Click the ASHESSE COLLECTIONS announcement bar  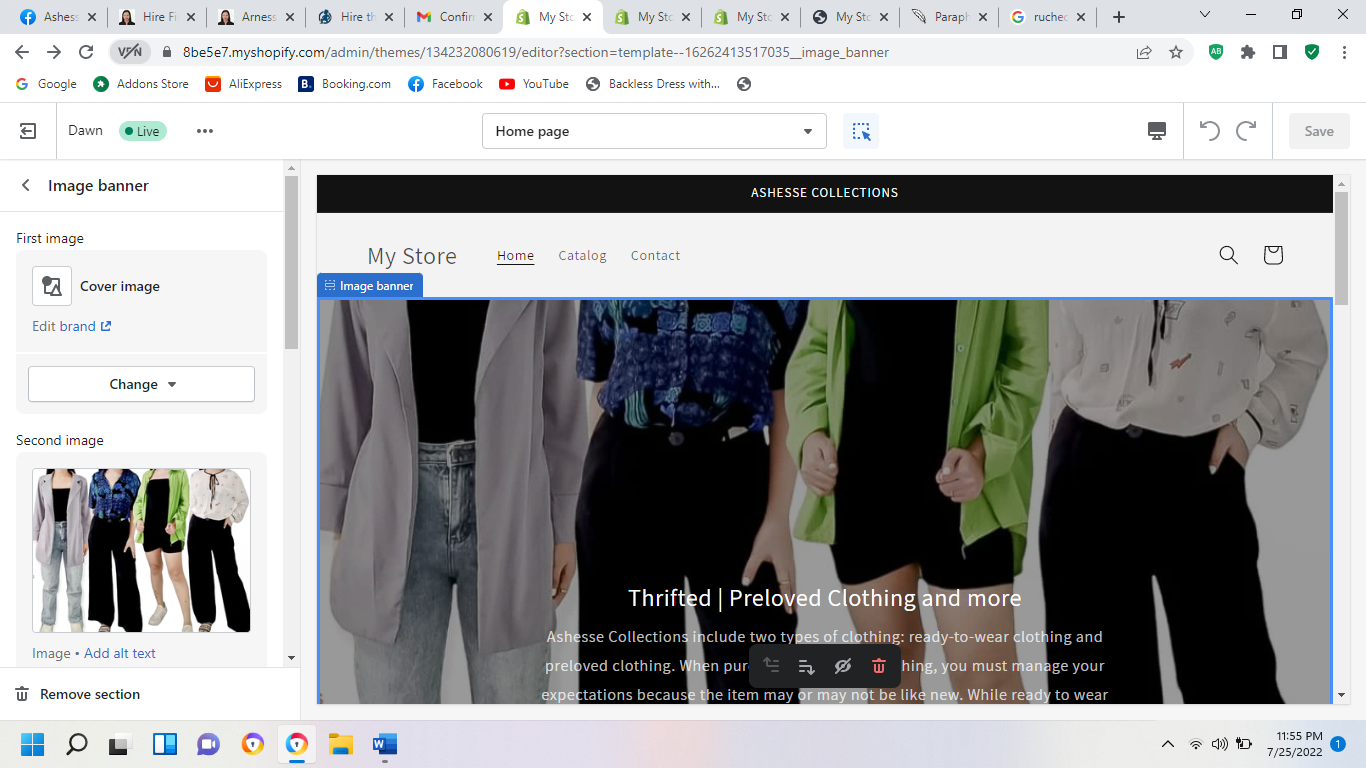tap(825, 193)
